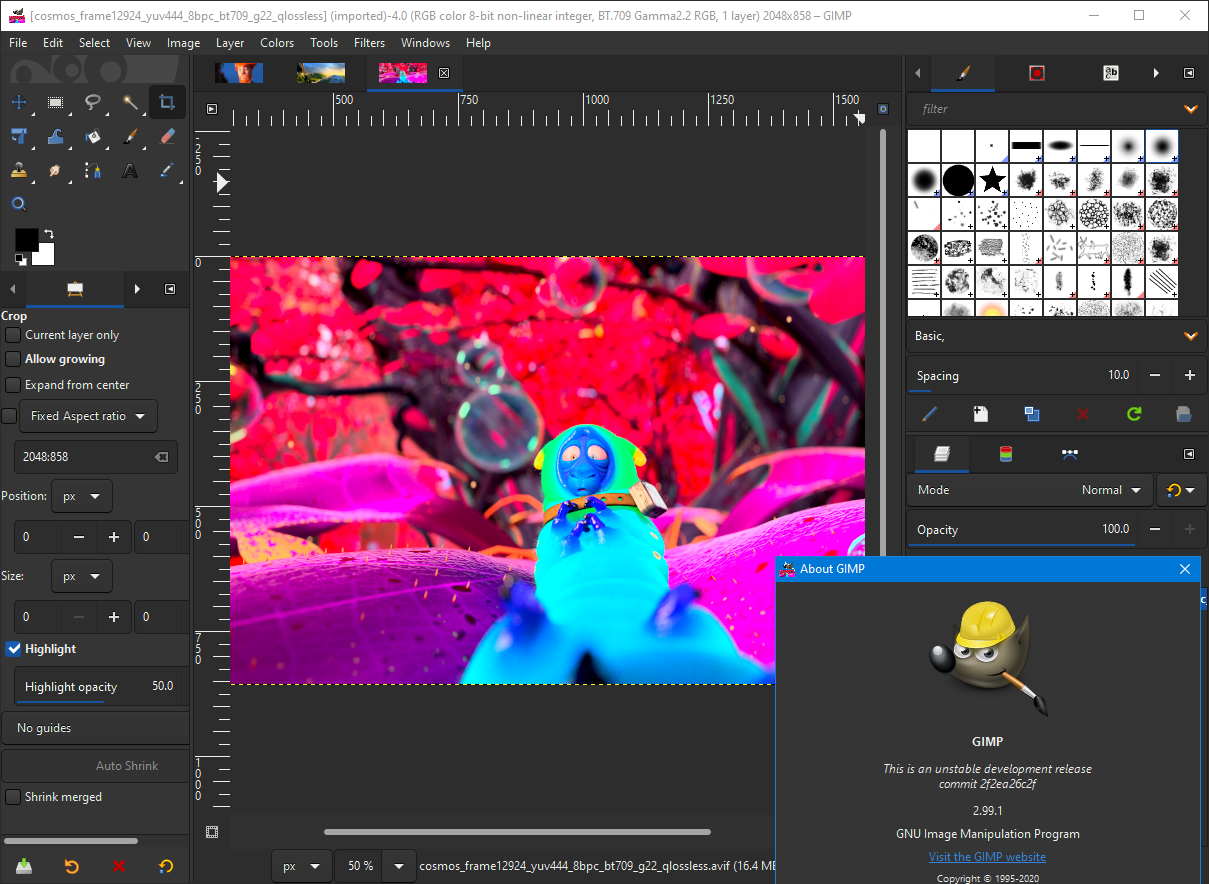Open the status bar px unit dropdown
This screenshot has width=1209, height=884.
pyautogui.click(x=302, y=866)
